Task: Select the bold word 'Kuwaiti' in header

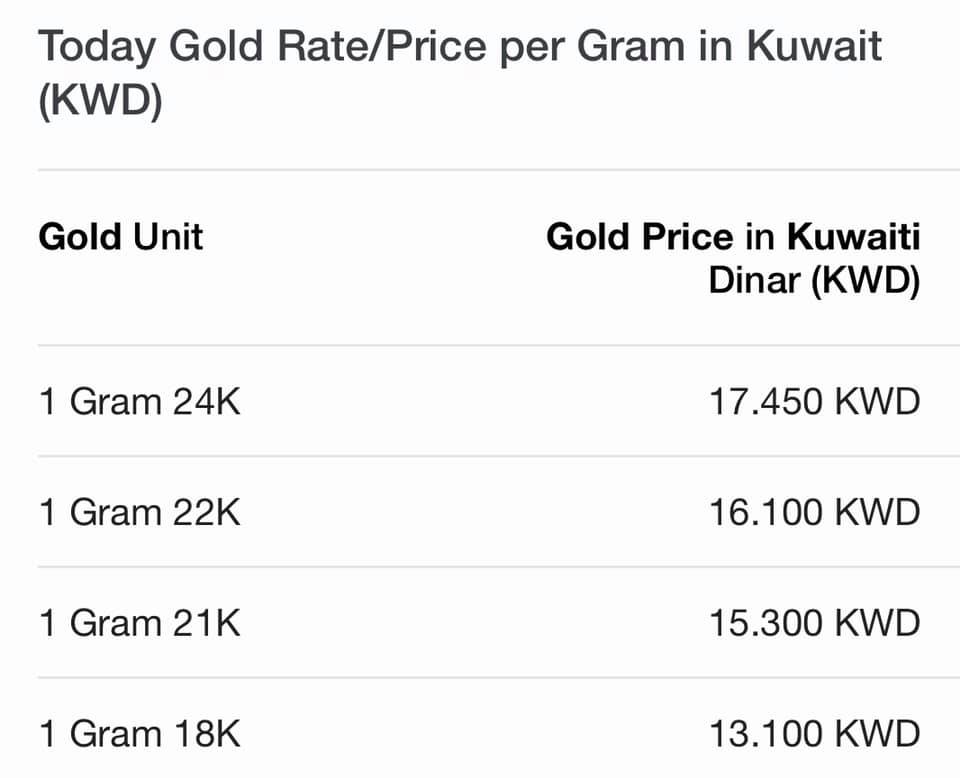Action: point(853,236)
